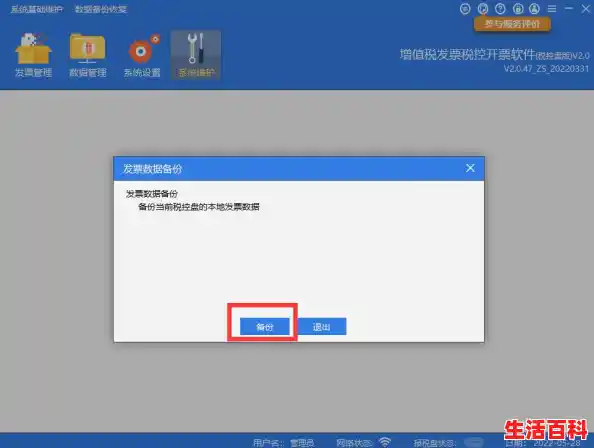The height and width of the screenshot is (448, 594).
Task: Click the network status Wi-Fi icon
Action: 385,442
